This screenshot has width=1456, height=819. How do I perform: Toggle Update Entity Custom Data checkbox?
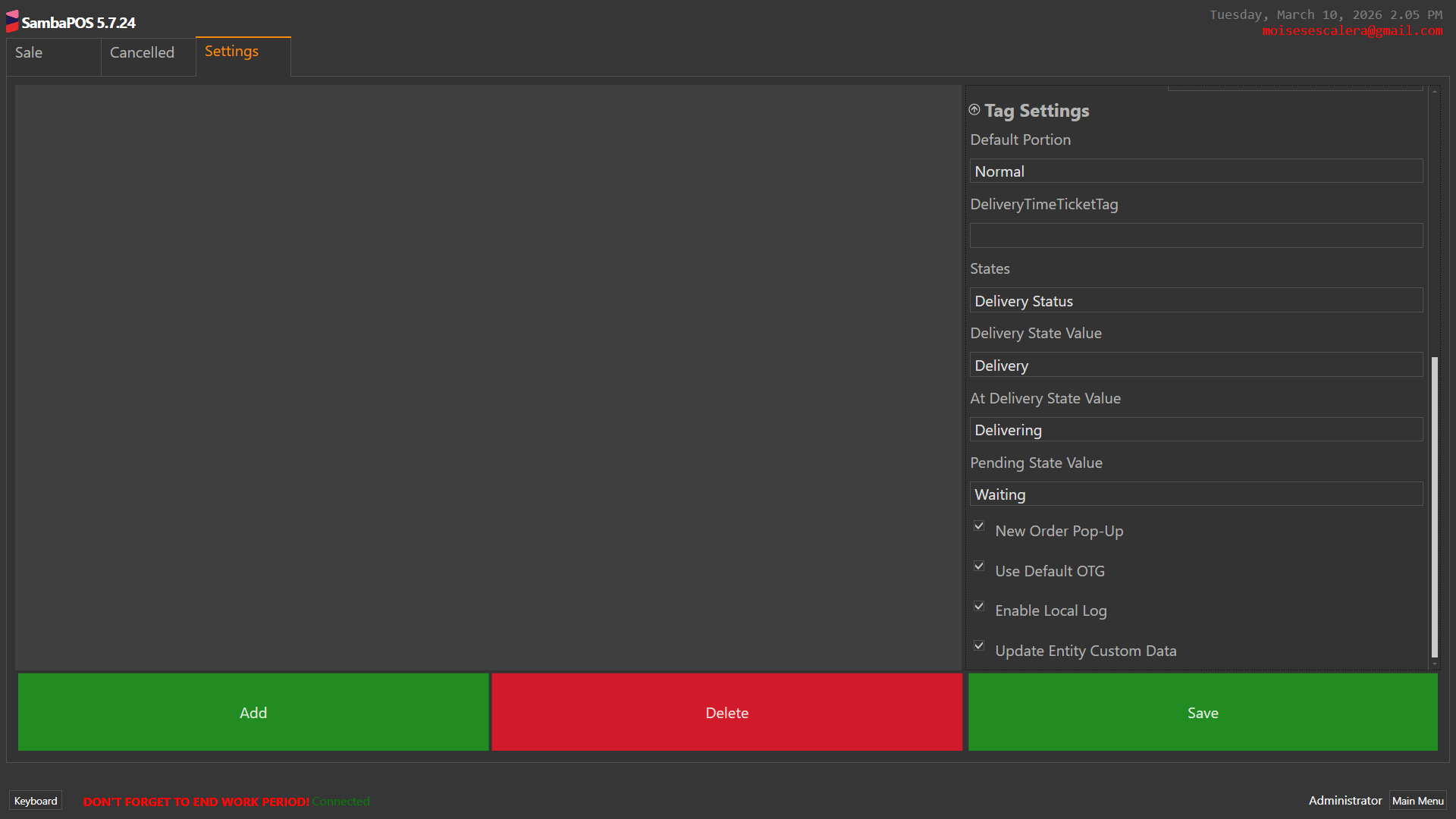pyautogui.click(x=979, y=646)
